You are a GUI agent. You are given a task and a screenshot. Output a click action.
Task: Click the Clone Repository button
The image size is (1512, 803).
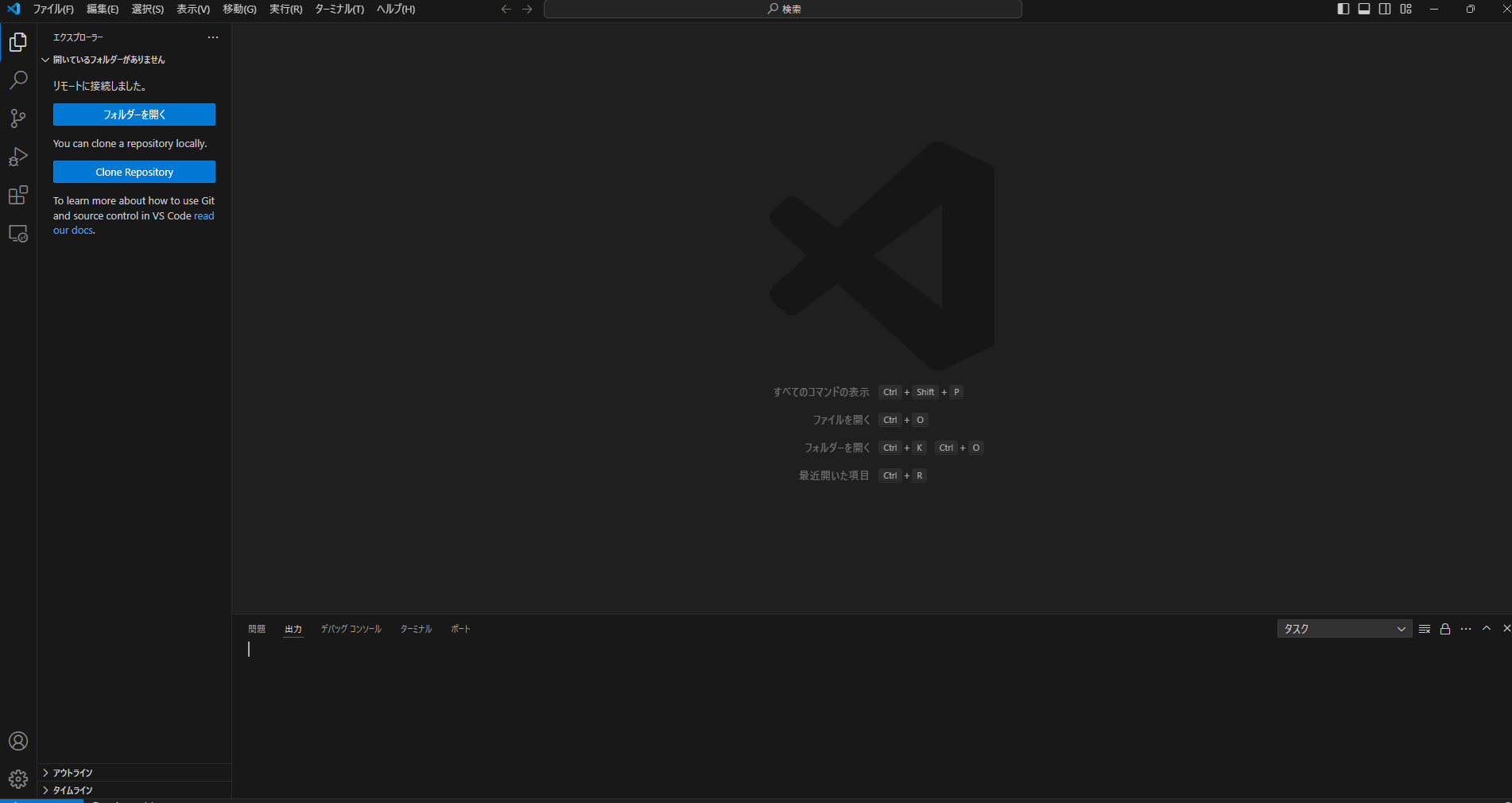134,172
